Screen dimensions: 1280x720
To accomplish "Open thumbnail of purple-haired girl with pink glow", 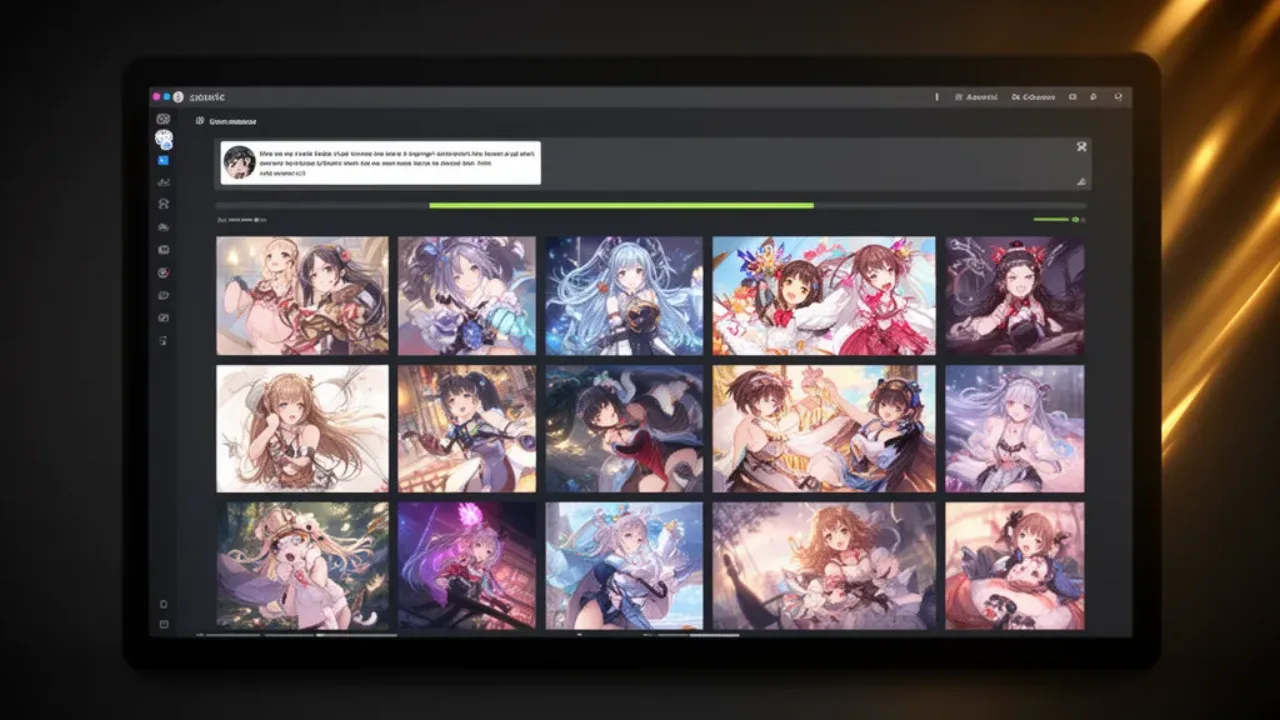I will coord(467,566).
